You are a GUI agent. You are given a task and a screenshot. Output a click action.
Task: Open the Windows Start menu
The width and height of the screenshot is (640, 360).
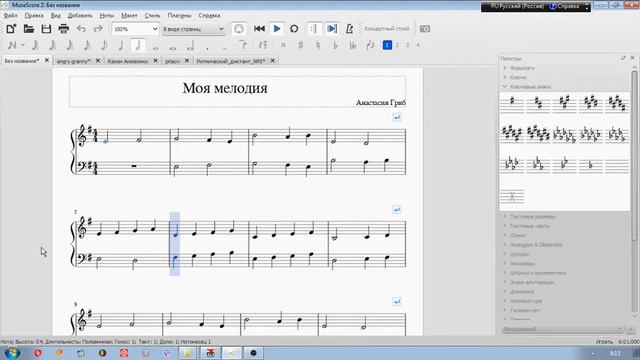[11, 353]
